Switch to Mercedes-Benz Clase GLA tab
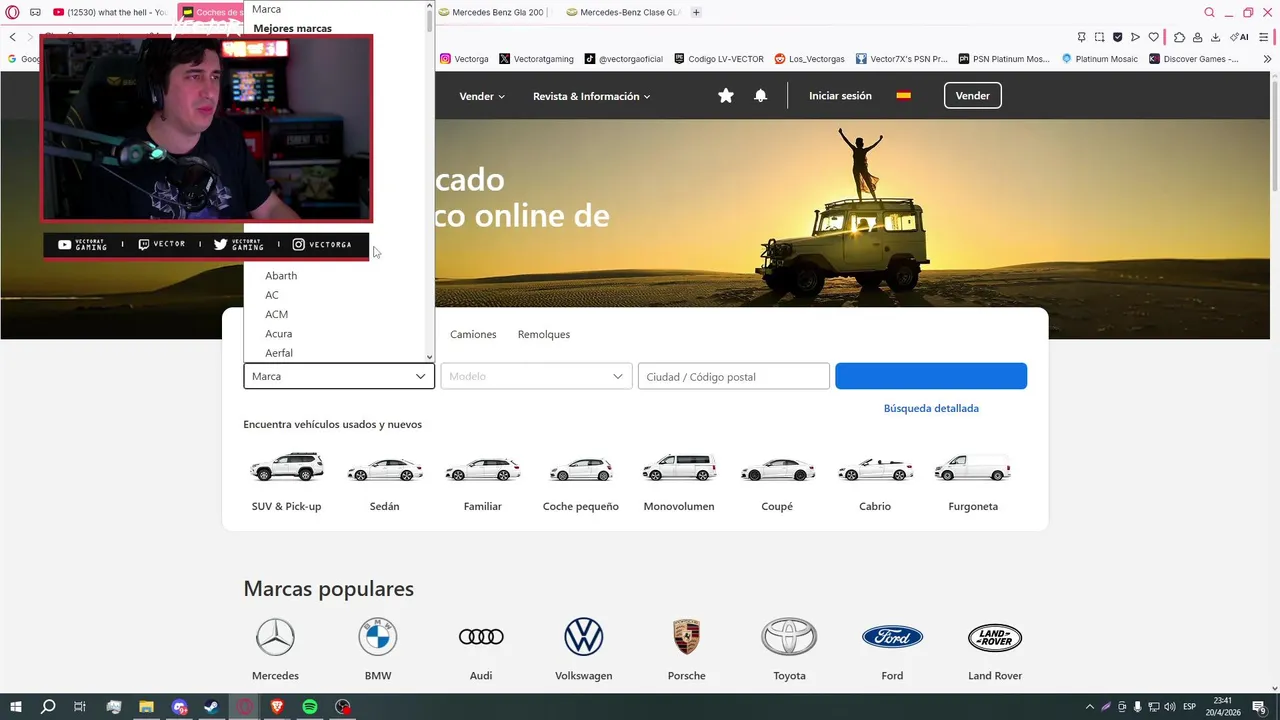 [x=623, y=13]
